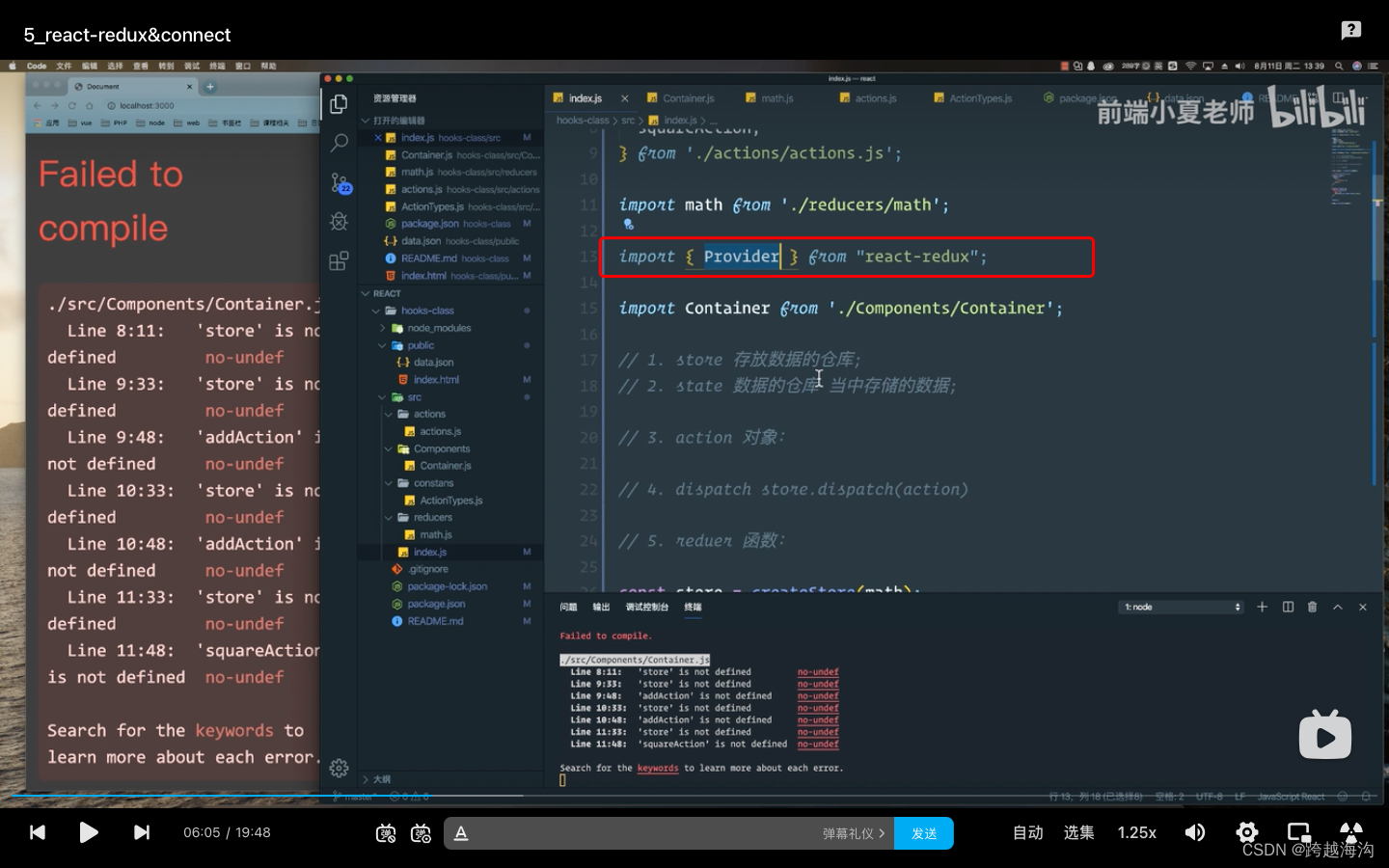The image size is (1389, 868).
Task: Open the Code menu in menu bar
Action: click(x=37, y=67)
